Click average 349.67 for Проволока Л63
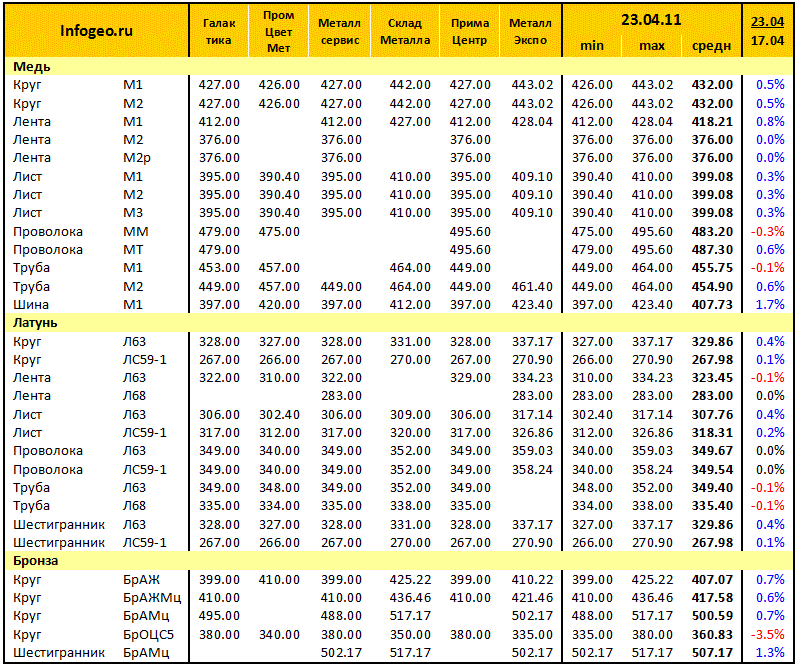799x667 pixels. point(712,451)
